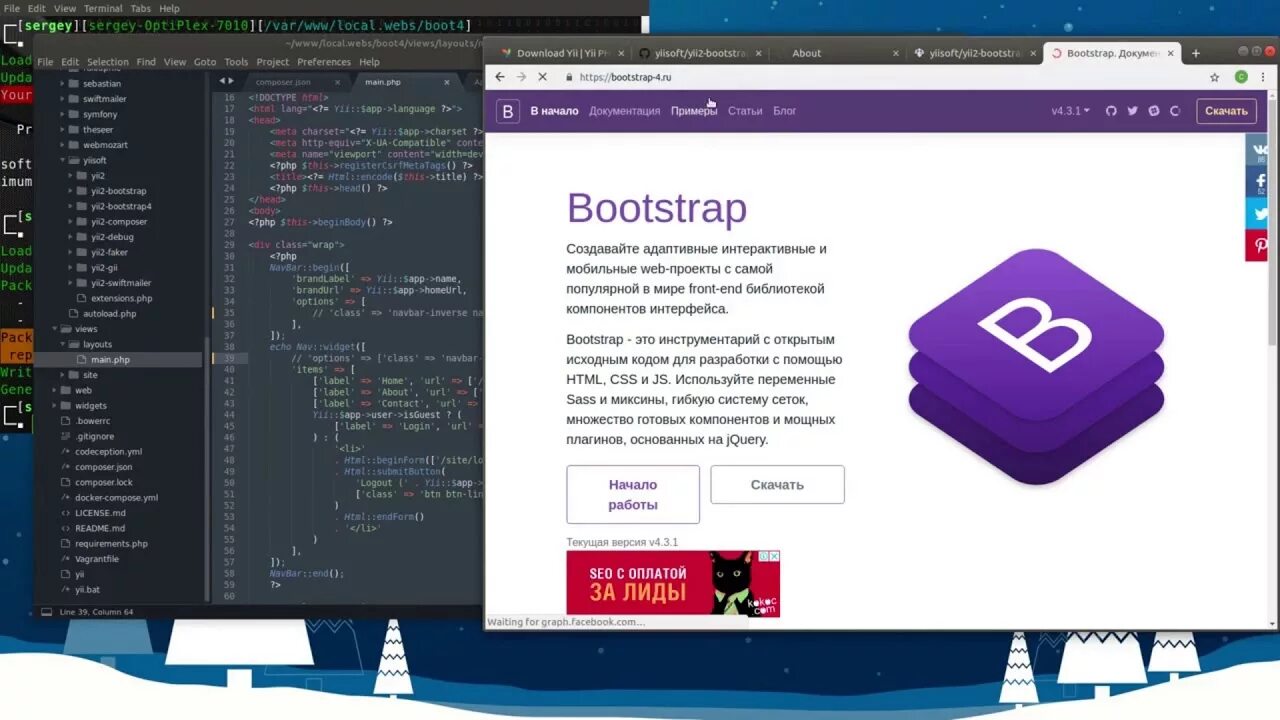
Task: Collapse the views folder
Action: pos(55,329)
